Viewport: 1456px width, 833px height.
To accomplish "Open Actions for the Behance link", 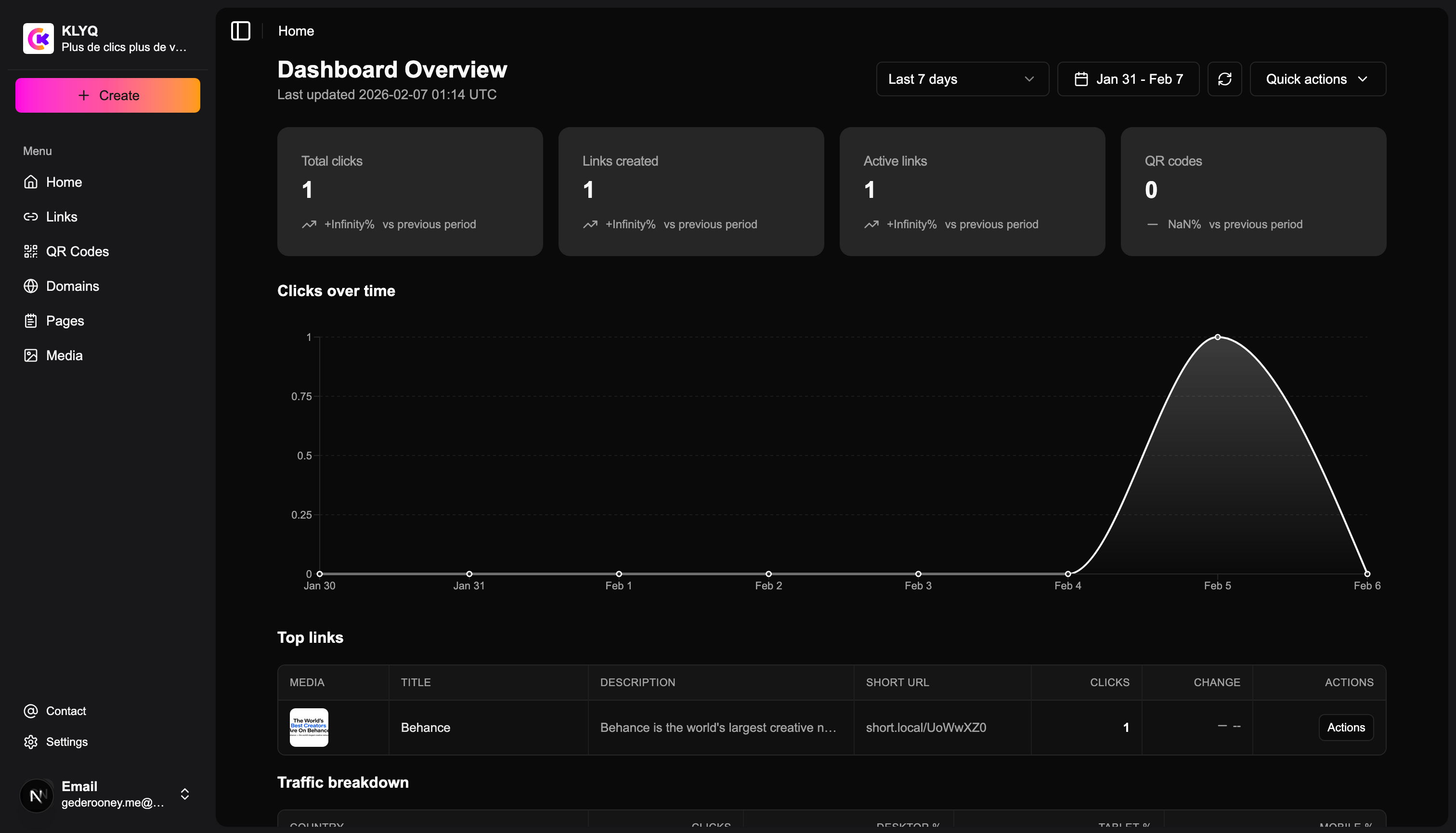I will point(1346,727).
